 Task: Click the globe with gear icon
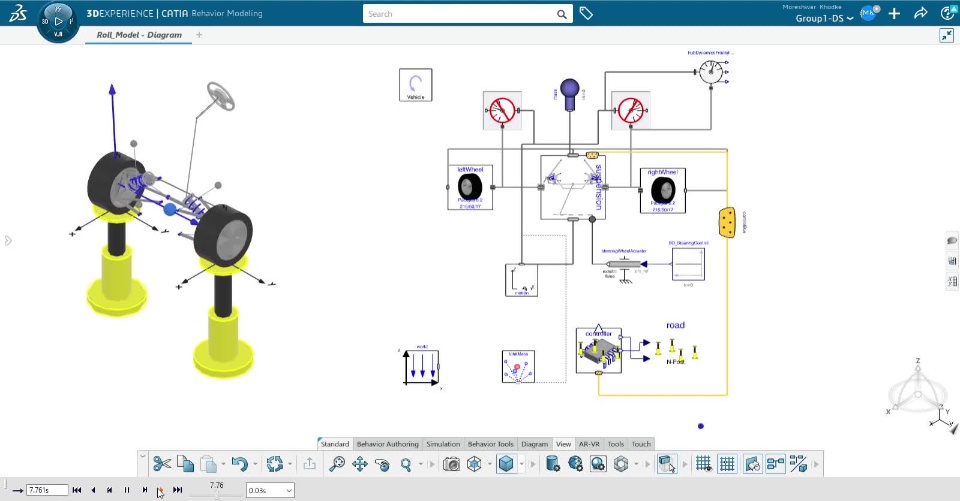[576, 464]
